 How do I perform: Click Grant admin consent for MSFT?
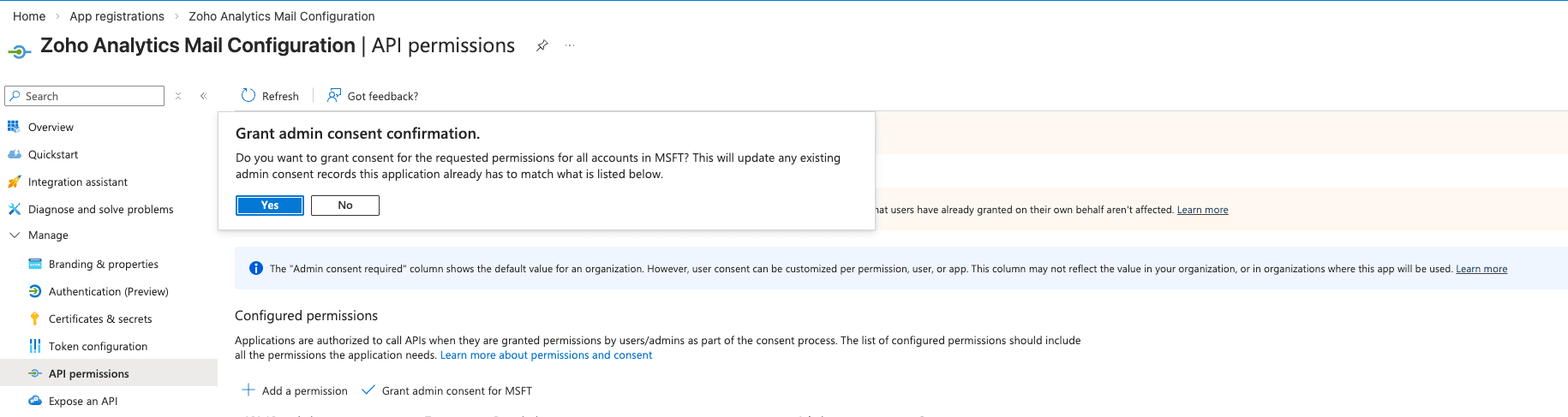[447, 390]
